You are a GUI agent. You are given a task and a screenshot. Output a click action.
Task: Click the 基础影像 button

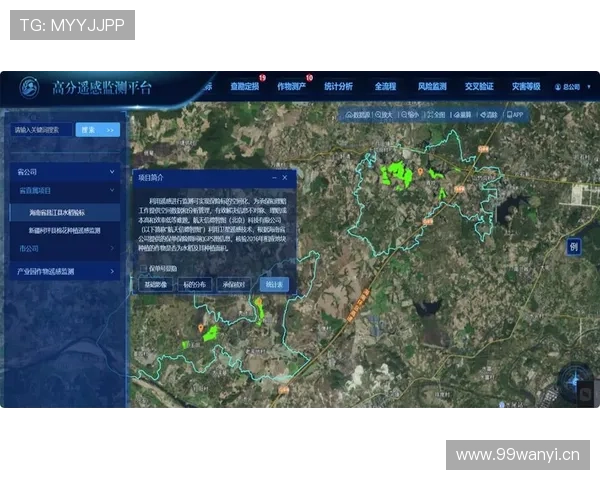click(156, 284)
